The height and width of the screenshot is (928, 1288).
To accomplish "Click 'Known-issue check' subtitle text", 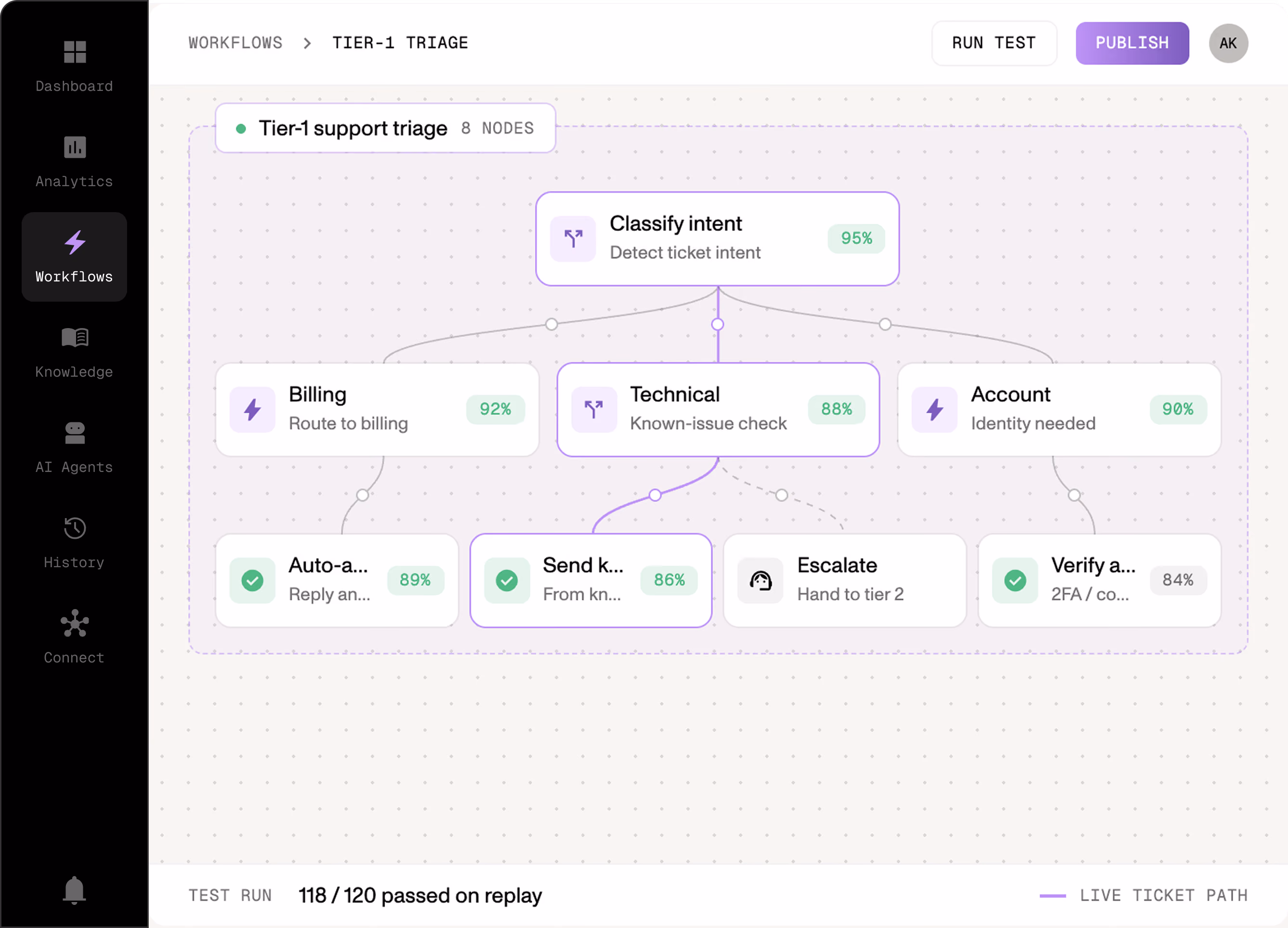I will click(x=708, y=423).
